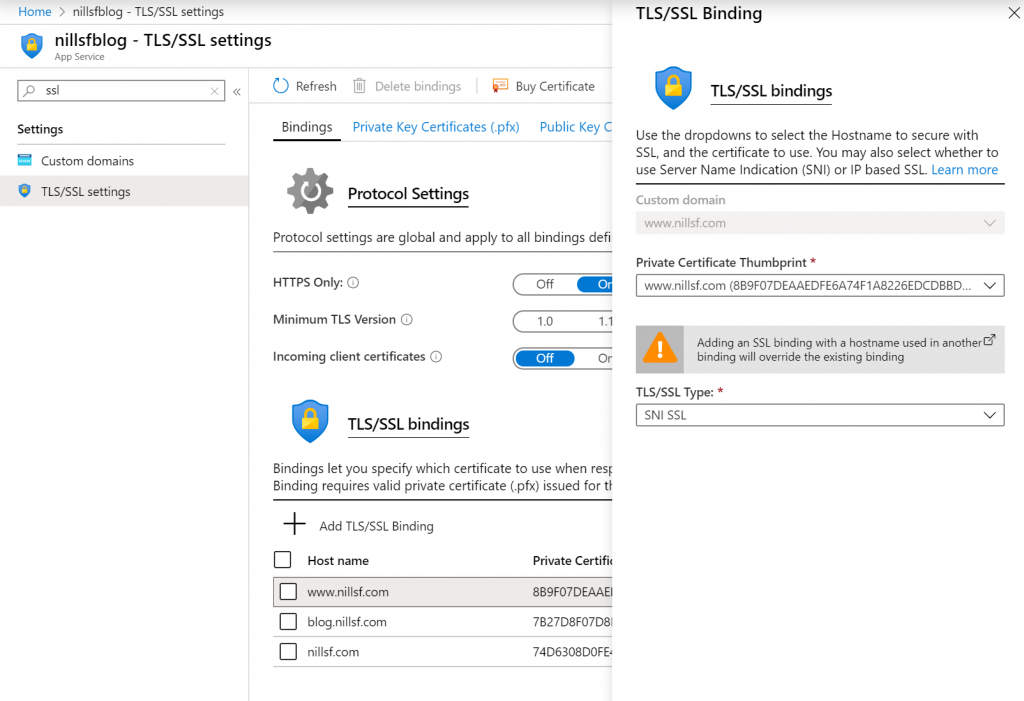
Task: Click thumbprint 74D6308D0FE in bindings table
Action: pyautogui.click(x=573, y=652)
